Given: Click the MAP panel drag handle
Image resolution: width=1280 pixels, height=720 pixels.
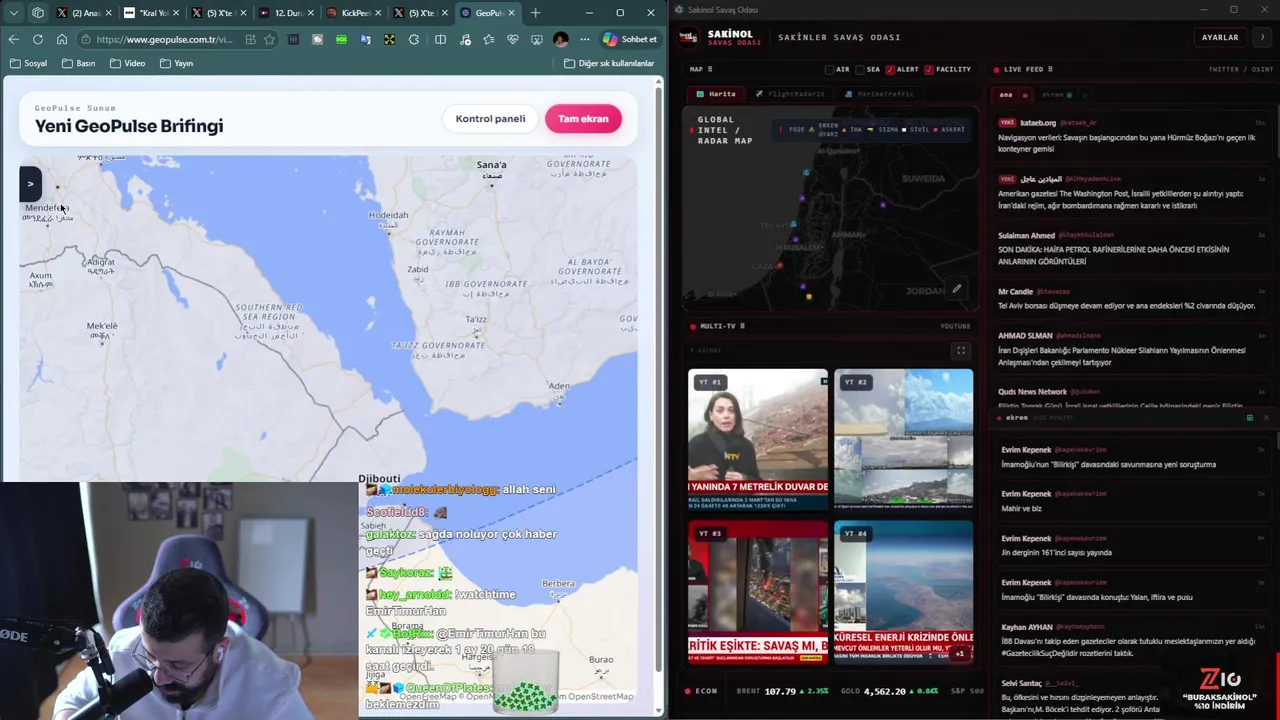Looking at the screenshot, I should (710, 69).
